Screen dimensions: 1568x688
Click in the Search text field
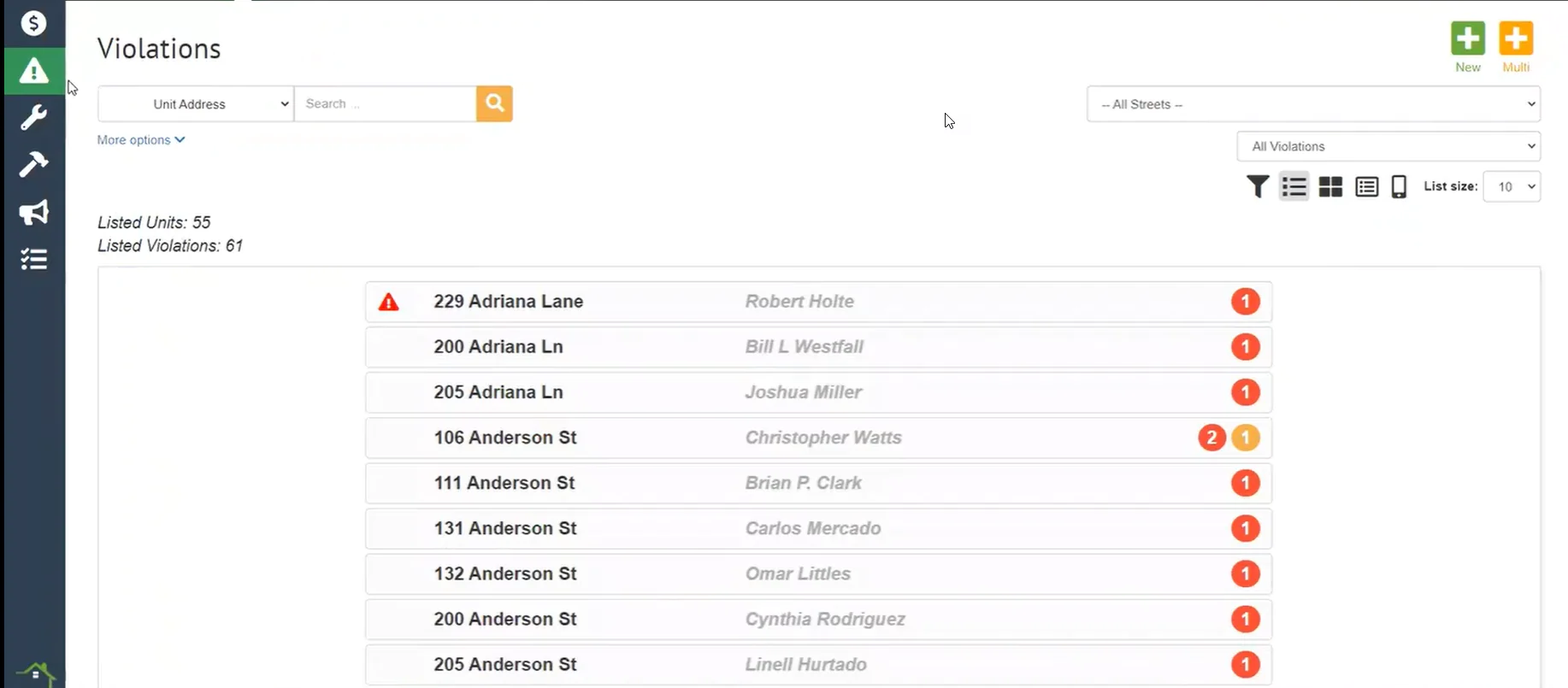(385, 104)
